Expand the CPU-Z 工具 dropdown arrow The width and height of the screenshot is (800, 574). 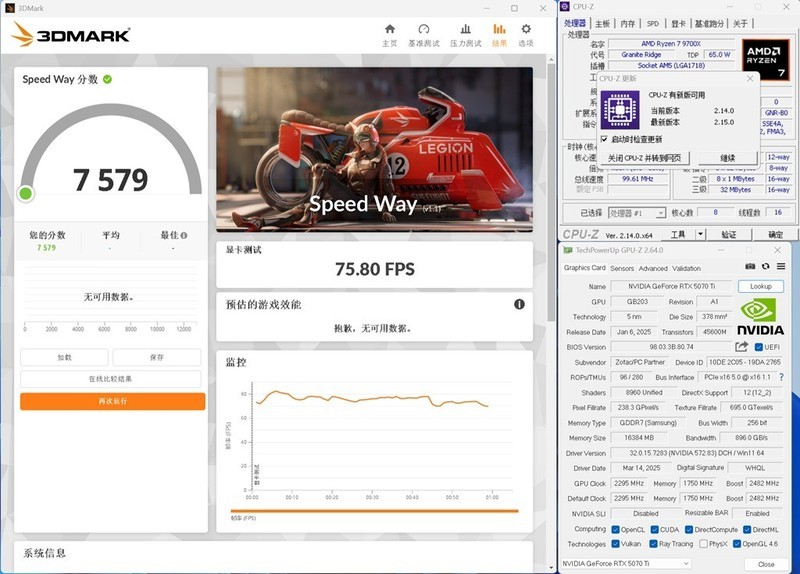(701, 234)
